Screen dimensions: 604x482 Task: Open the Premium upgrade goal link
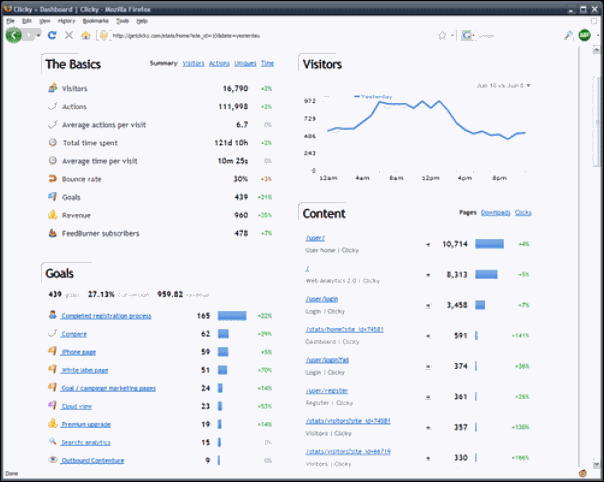coord(86,425)
